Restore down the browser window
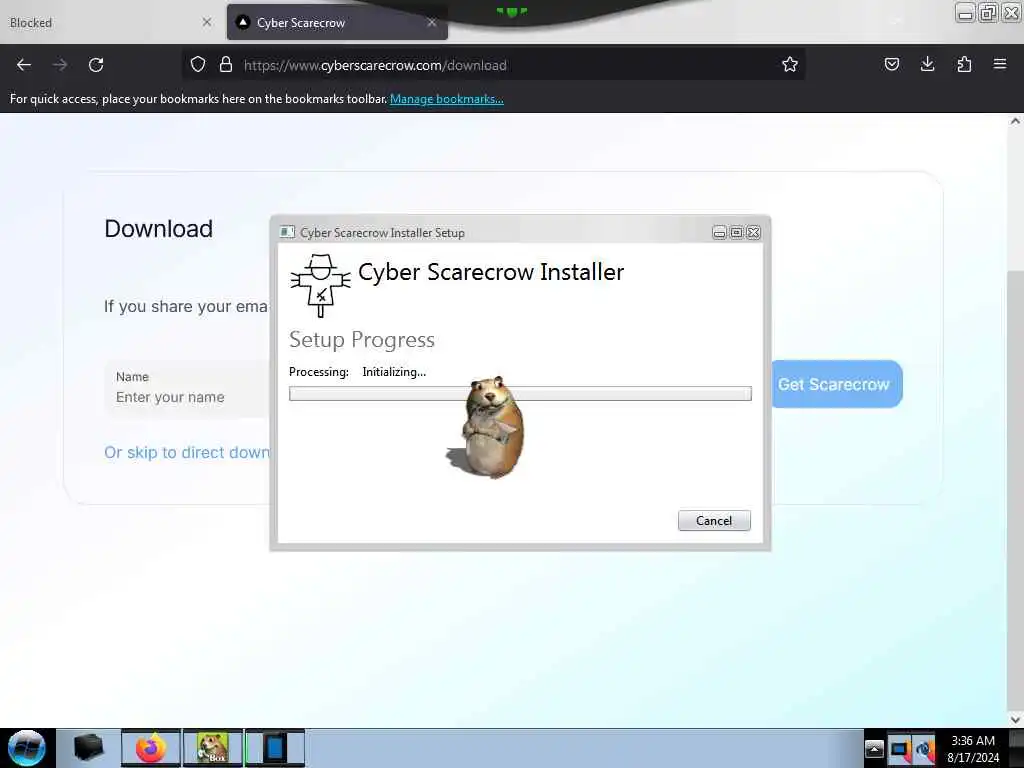The width and height of the screenshot is (1024, 768). pos(988,13)
